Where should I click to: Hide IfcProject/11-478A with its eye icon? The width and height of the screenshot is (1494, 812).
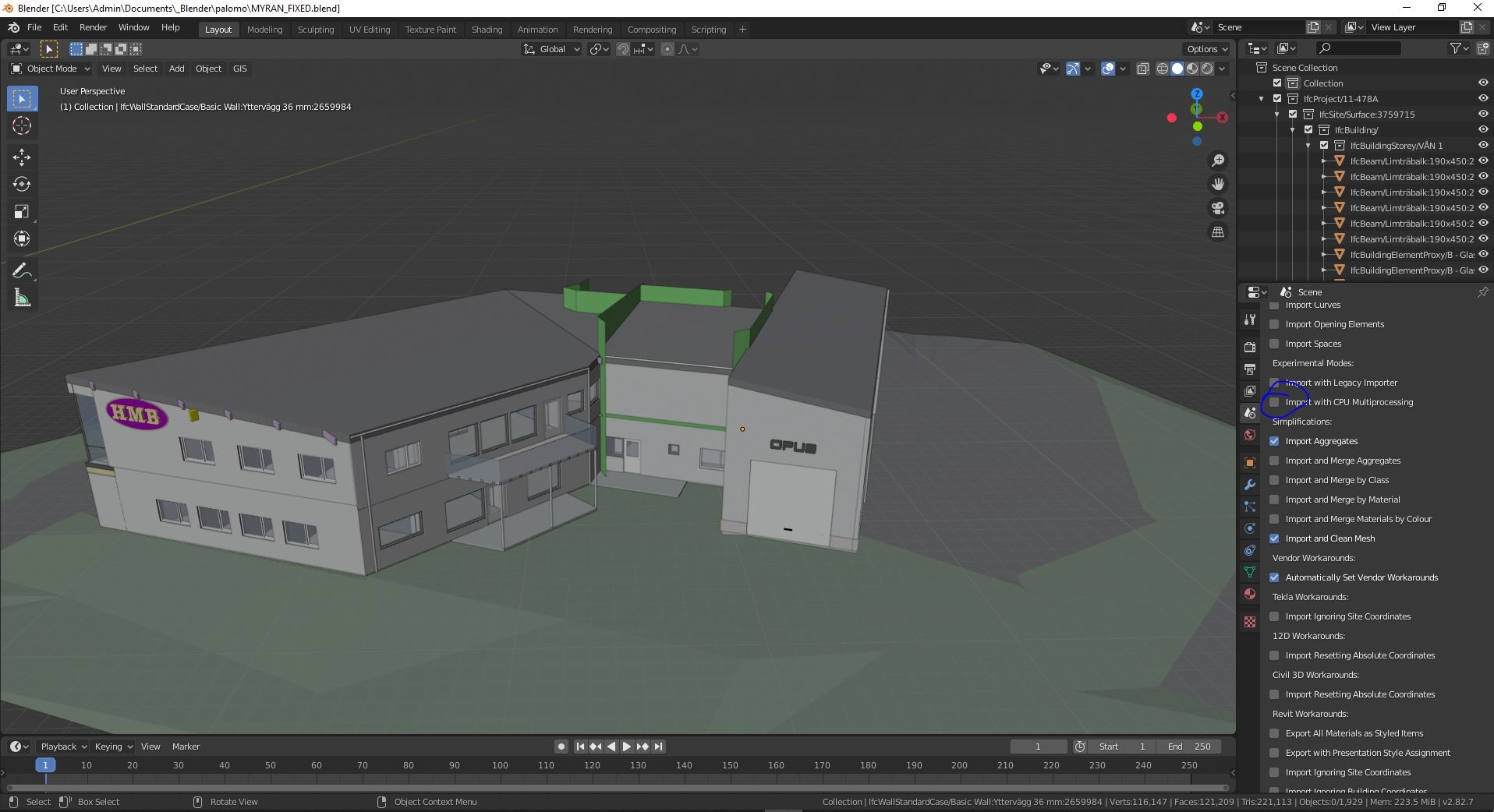[x=1483, y=99]
